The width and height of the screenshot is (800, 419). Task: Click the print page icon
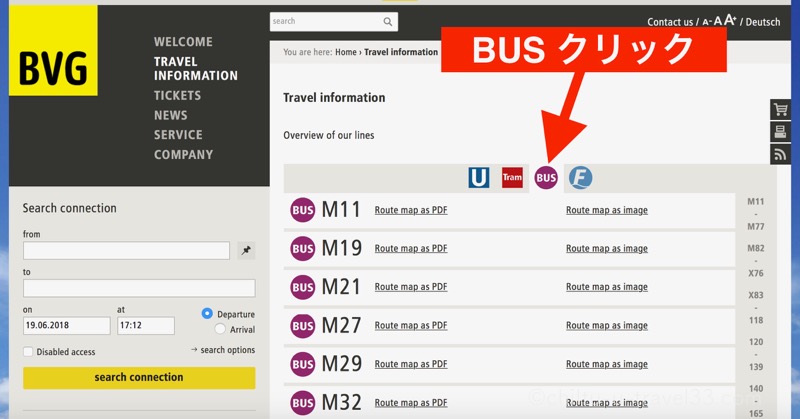pyautogui.click(x=780, y=132)
